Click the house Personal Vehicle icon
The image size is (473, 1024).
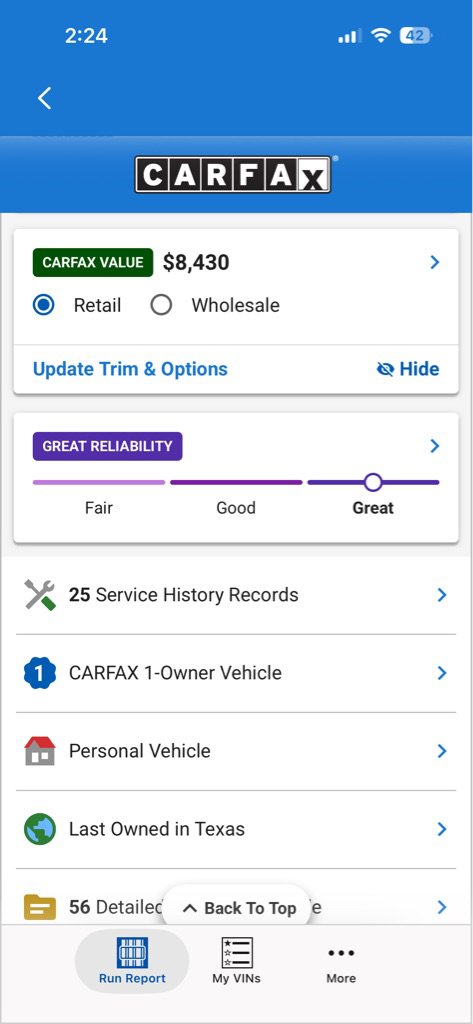[40, 751]
